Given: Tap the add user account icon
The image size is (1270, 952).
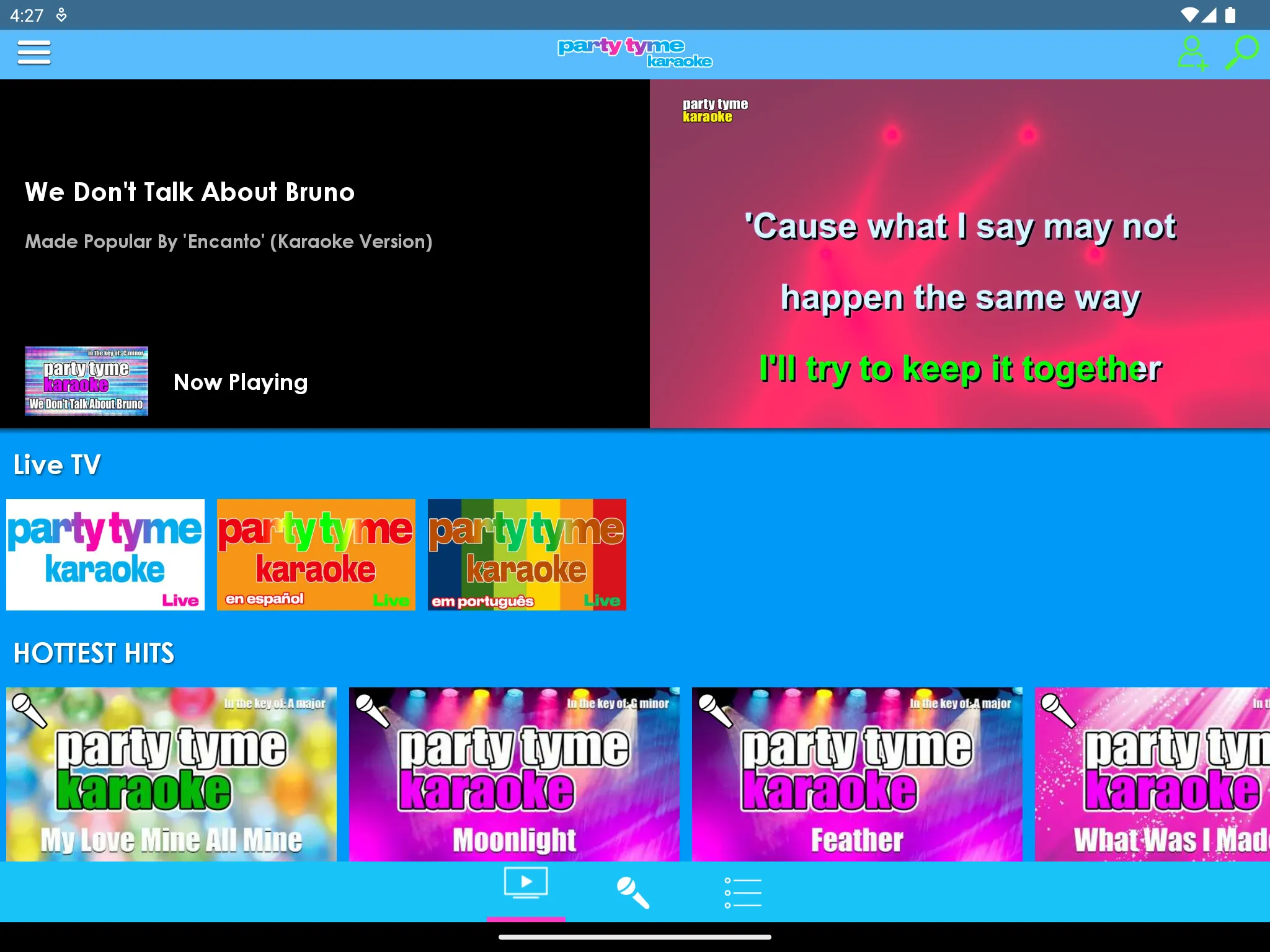Looking at the screenshot, I should pyautogui.click(x=1192, y=53).
